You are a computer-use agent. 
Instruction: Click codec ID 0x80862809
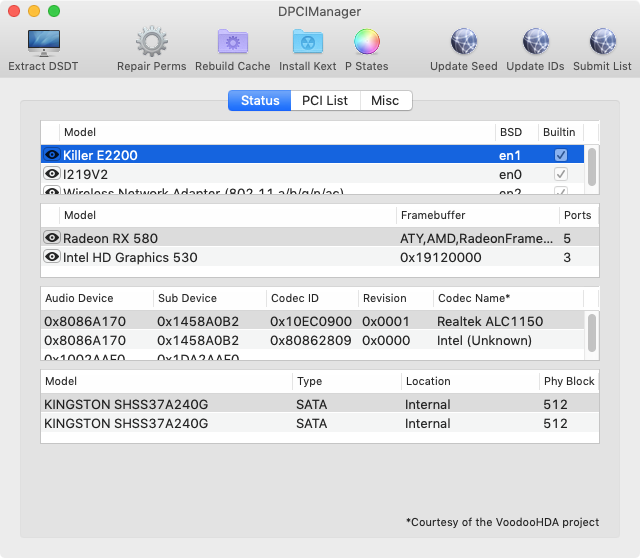point(311,340)
